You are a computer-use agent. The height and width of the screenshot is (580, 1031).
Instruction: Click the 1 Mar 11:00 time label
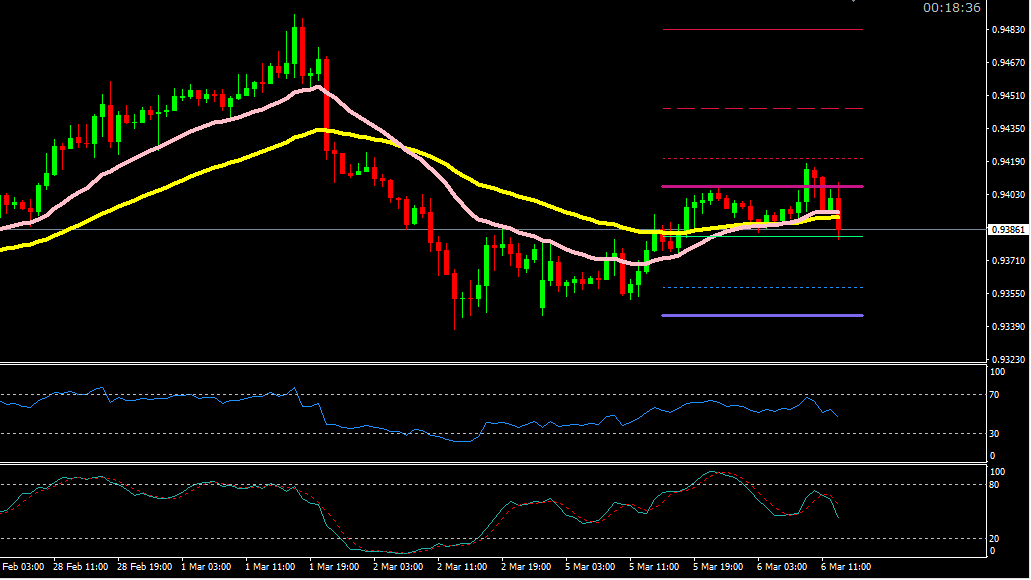tap(270, 567)
